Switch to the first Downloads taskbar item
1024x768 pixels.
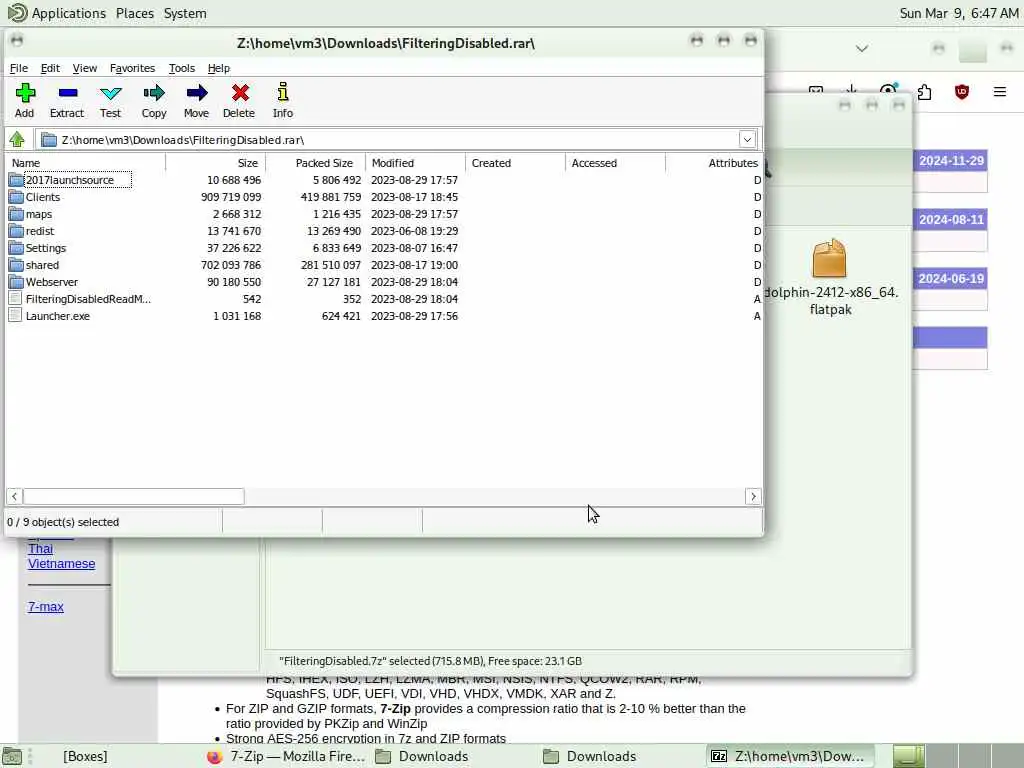422,756
